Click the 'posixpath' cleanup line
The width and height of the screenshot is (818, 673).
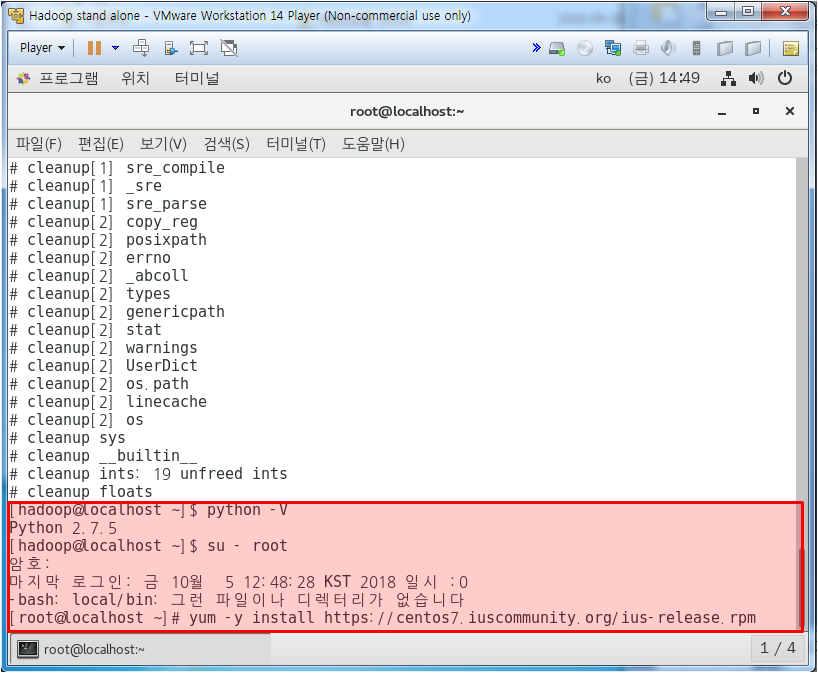(x=108, y=240)
